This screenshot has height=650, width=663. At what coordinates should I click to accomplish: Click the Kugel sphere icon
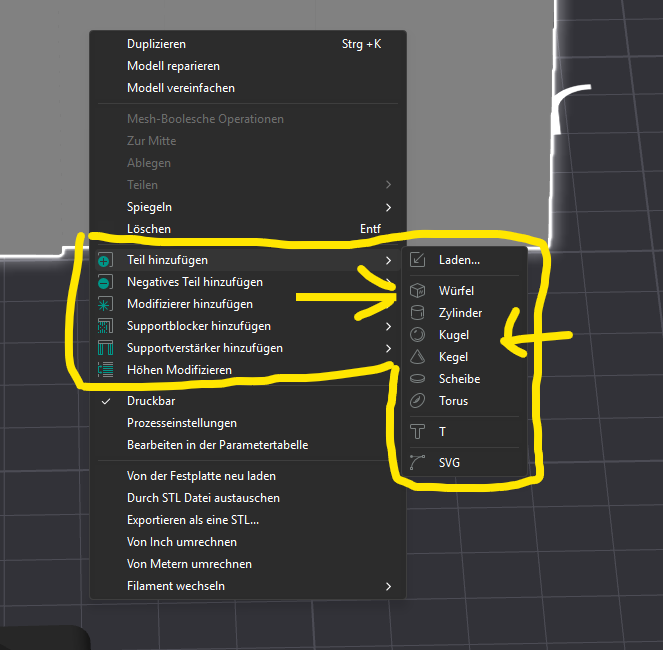click(417, 335)
